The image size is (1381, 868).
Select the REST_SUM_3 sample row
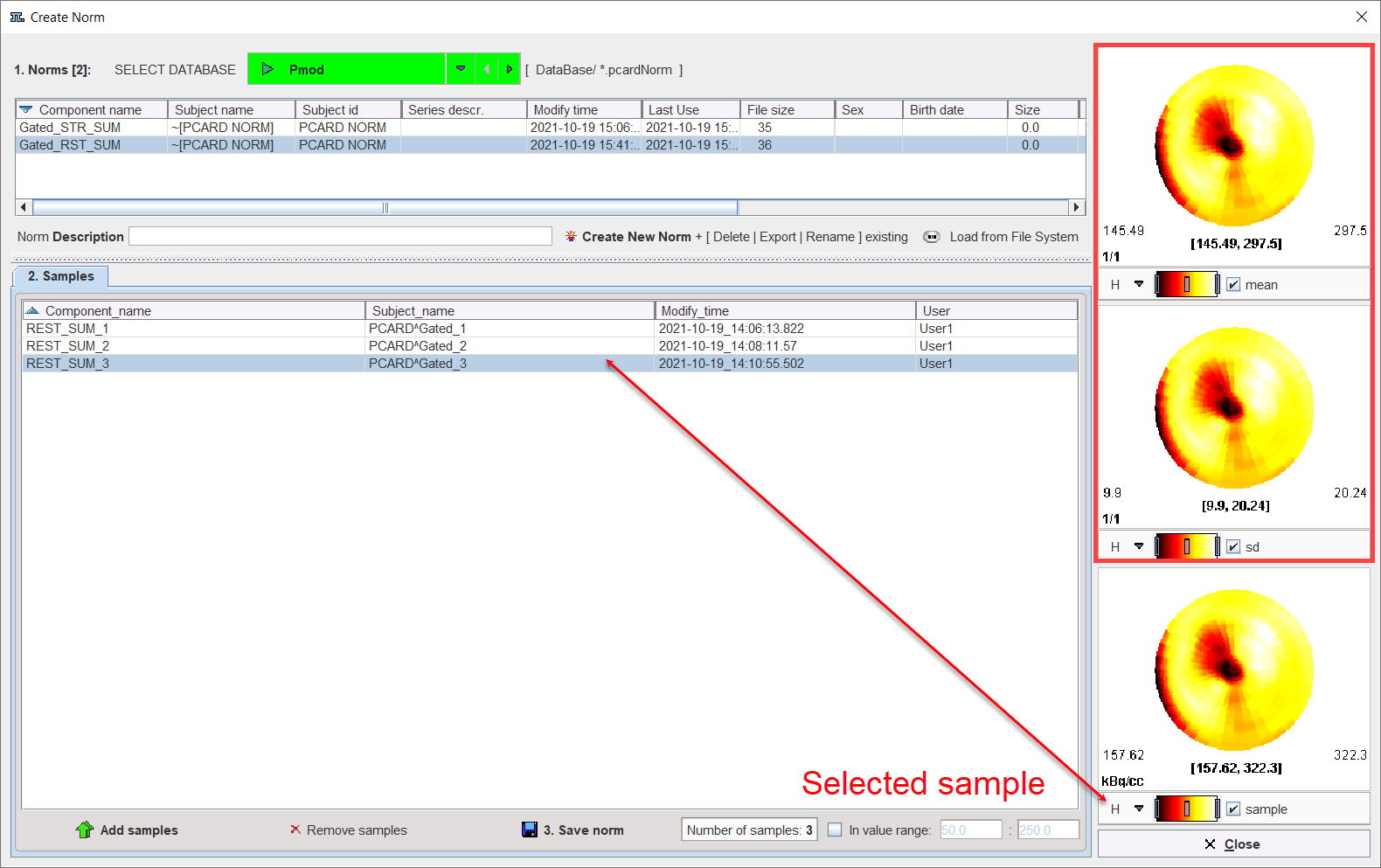coord(549,364)
